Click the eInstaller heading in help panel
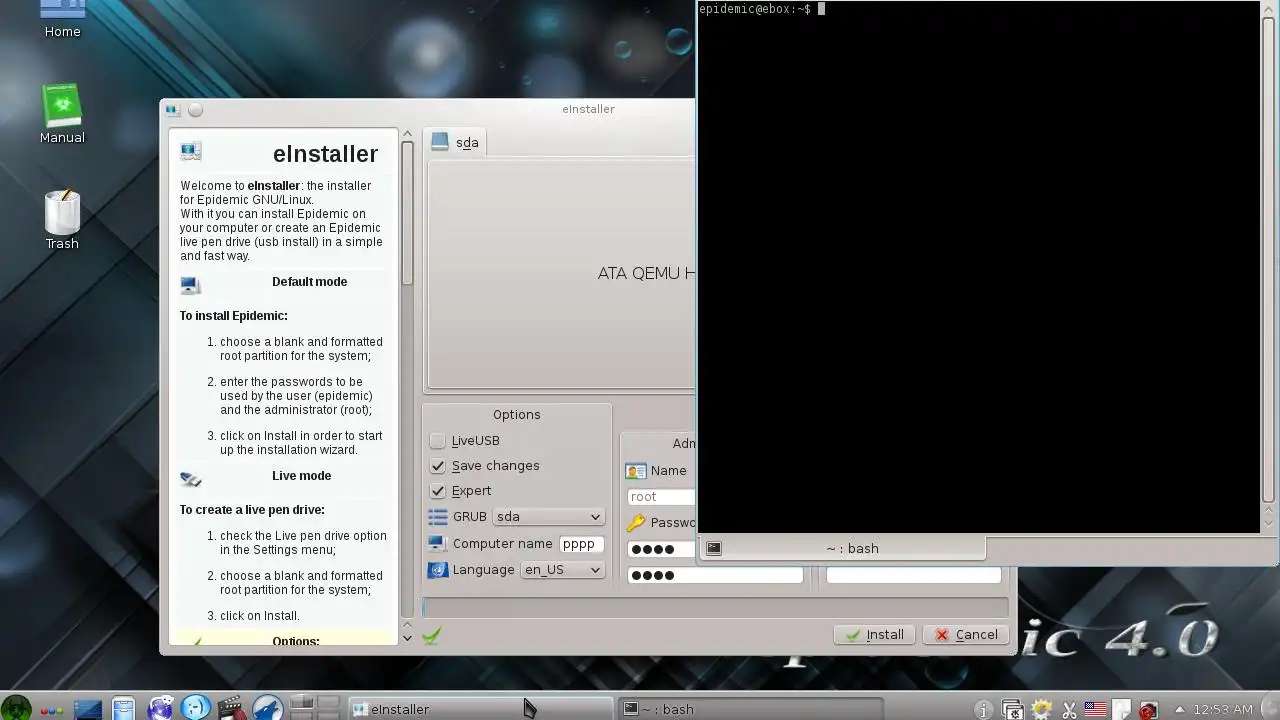Screen dimensions: 1280x720 [325, 154]
